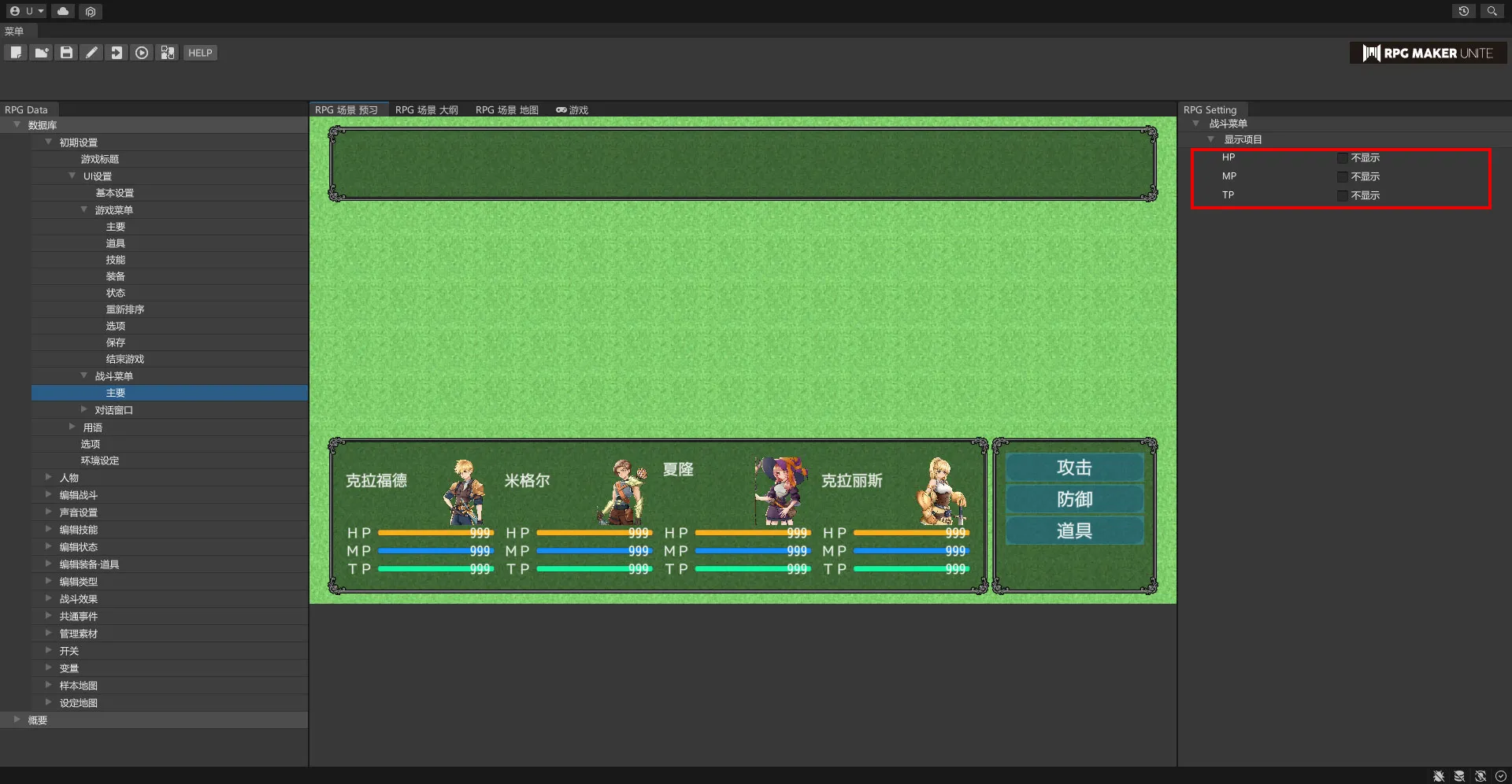1512x784 pixels.
Task: Click the save project floppy disk icon
Action: 66,53
